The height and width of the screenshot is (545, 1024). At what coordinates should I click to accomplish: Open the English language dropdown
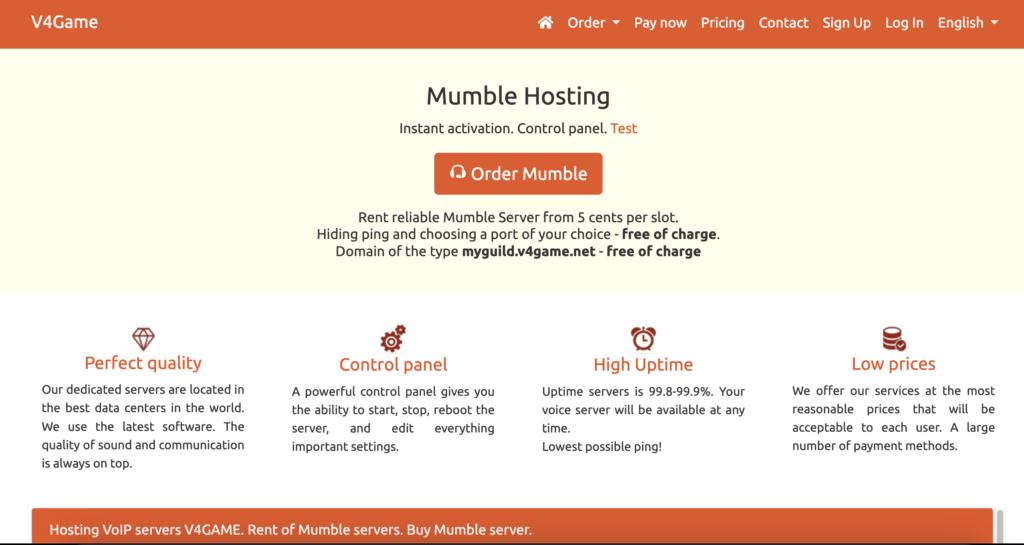[967, 23]
